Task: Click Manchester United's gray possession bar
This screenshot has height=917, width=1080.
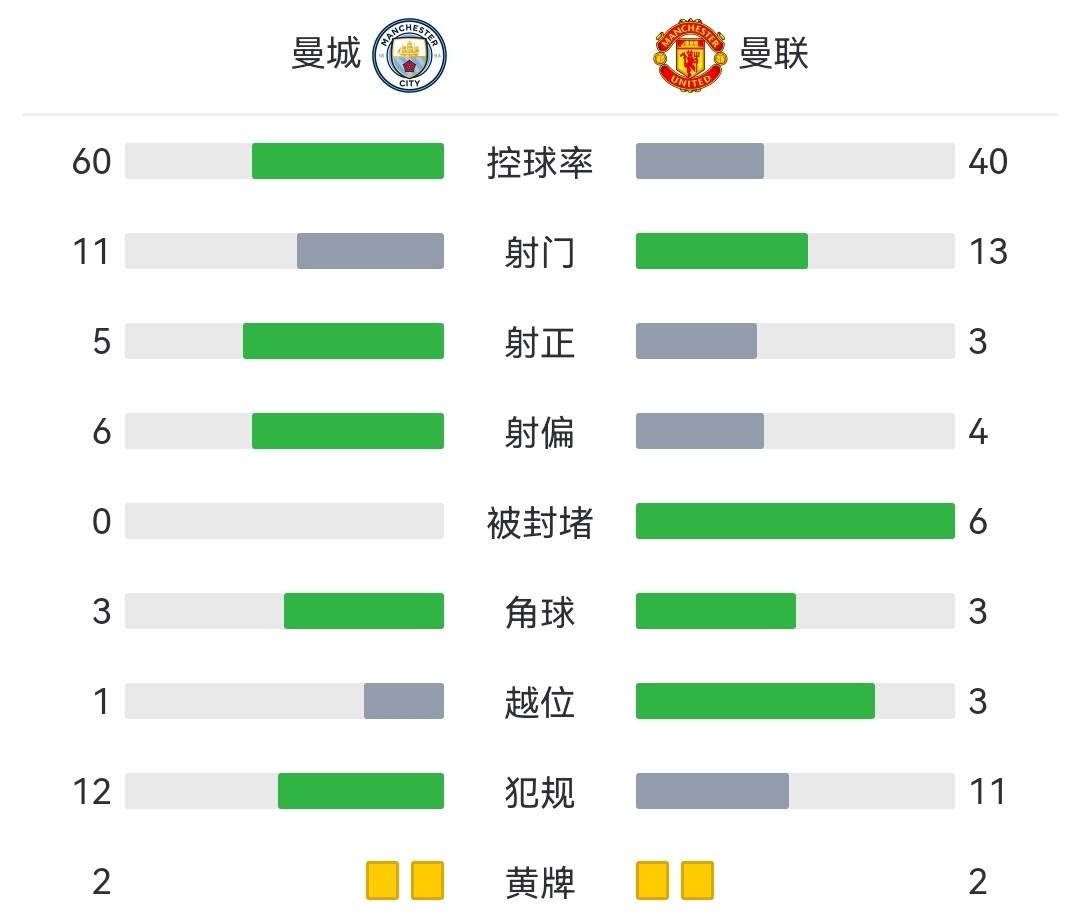Action: click(x=700, y=161)
